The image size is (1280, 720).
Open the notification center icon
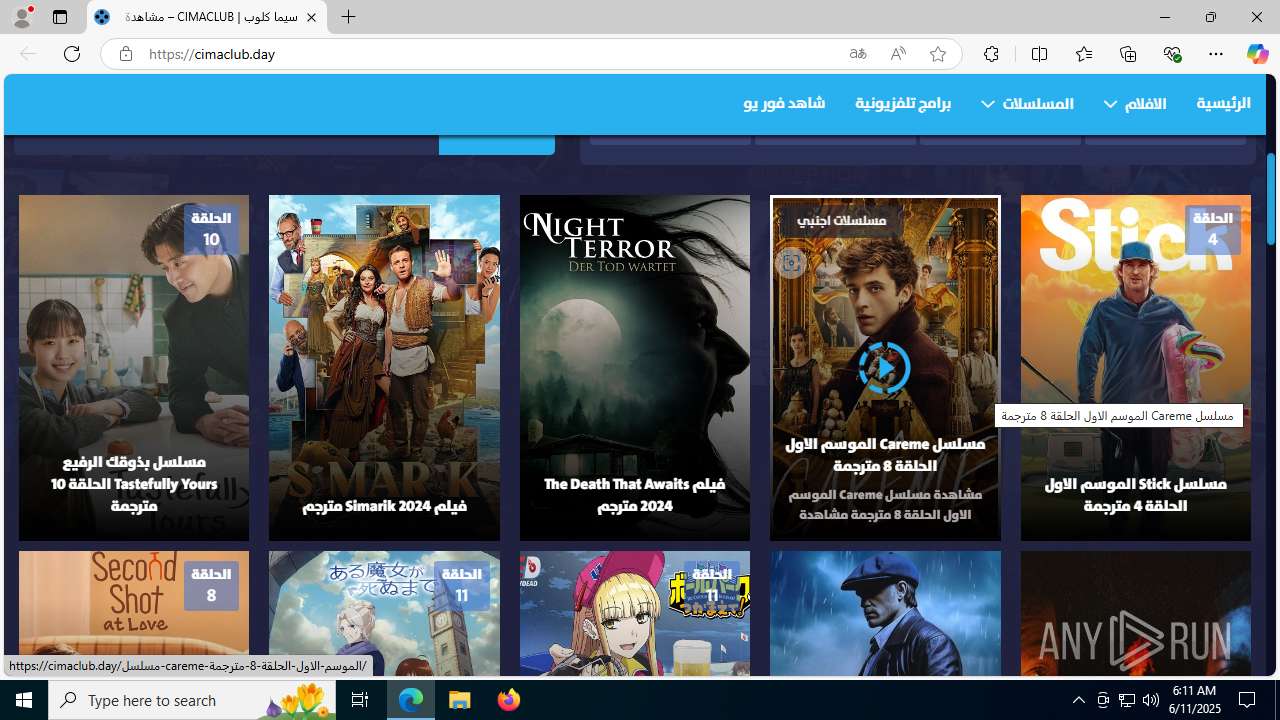(1248, 700)
